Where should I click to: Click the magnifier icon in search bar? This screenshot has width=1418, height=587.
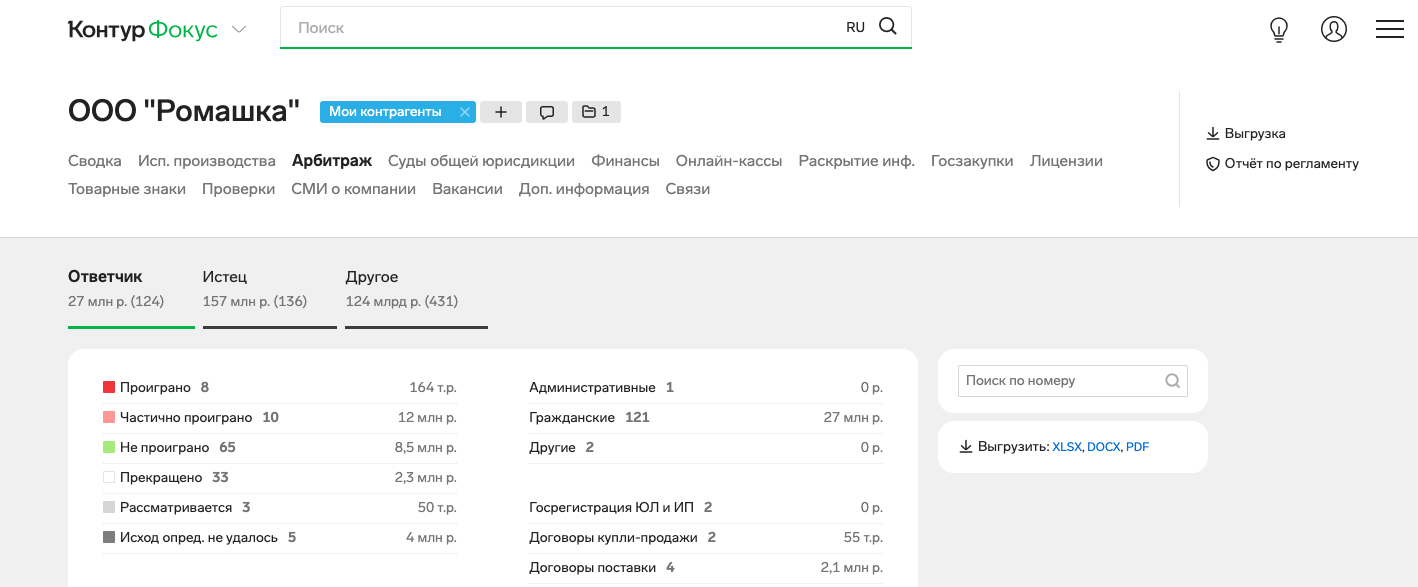(887, 27)
